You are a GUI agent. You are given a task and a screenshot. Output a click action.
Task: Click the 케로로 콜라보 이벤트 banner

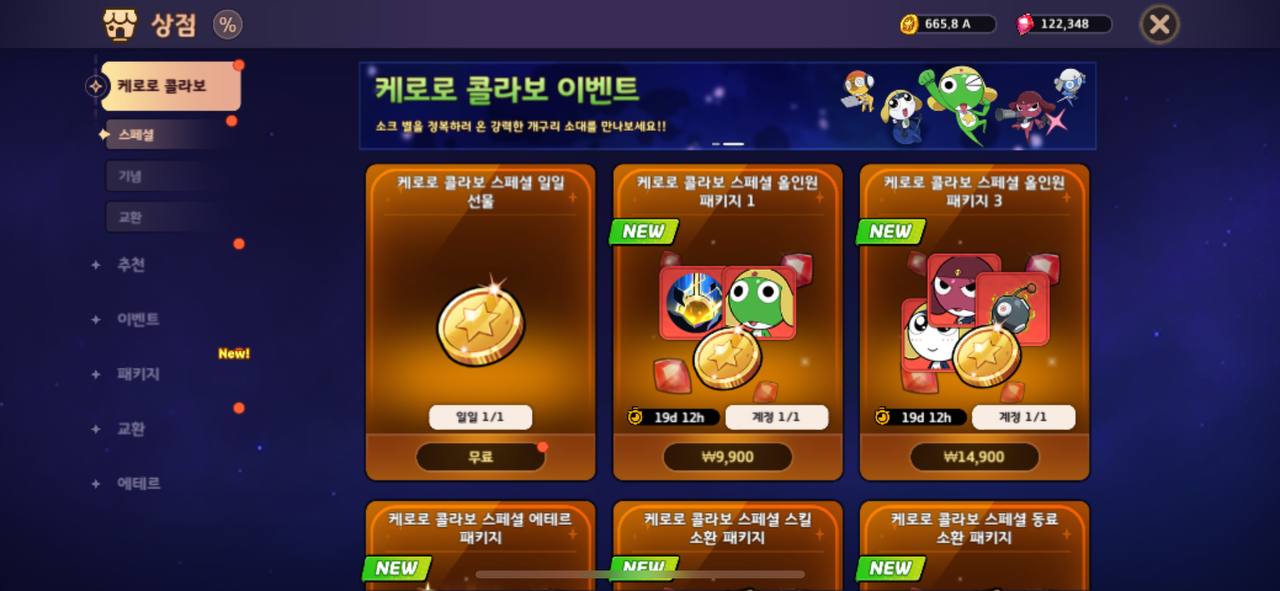(728, 106)
